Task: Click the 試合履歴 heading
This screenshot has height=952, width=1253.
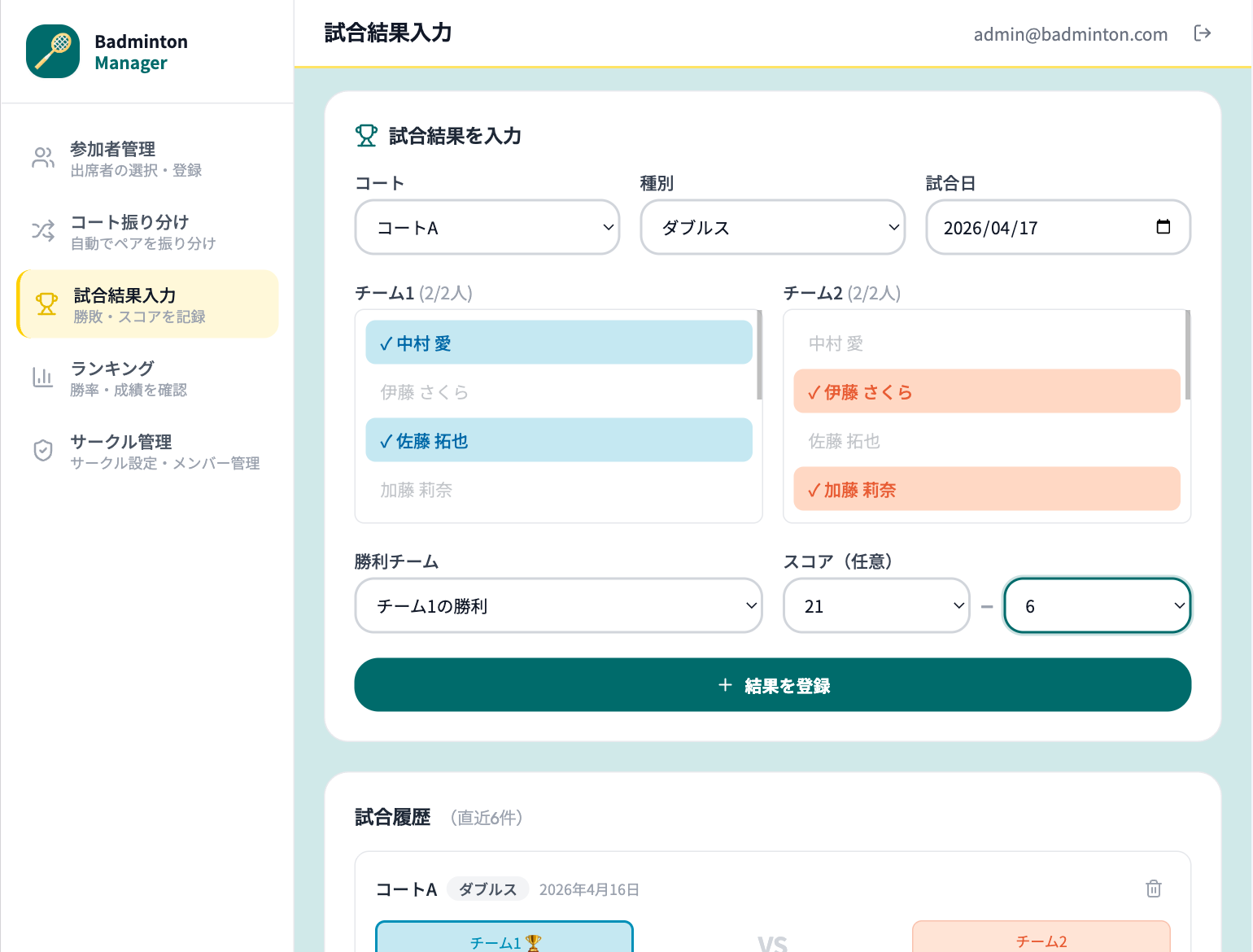Action: click(x=393, y=817)
